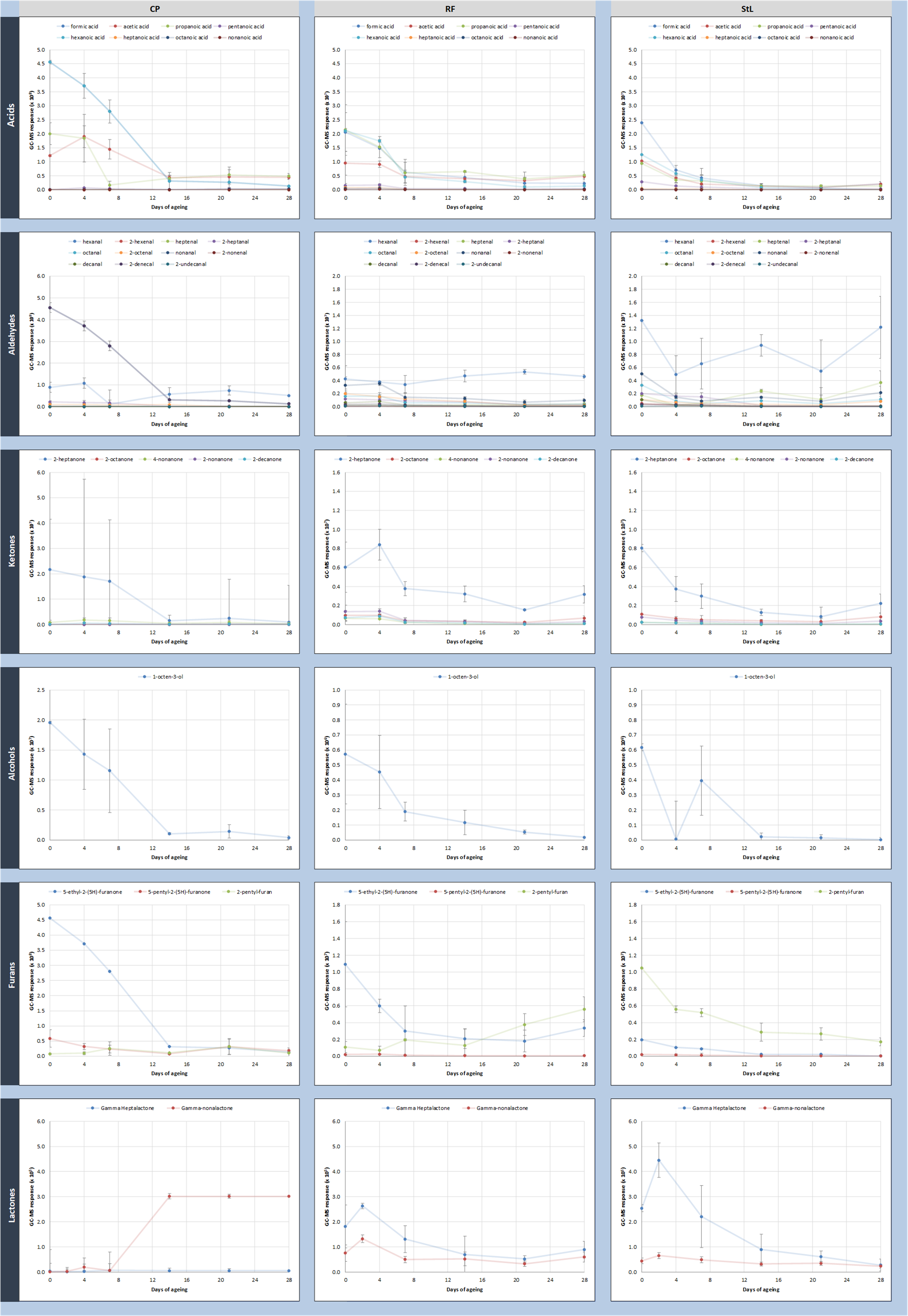
Task: Select the Alcohols row label
Action: pyautogui.click(x=10, y=768)
